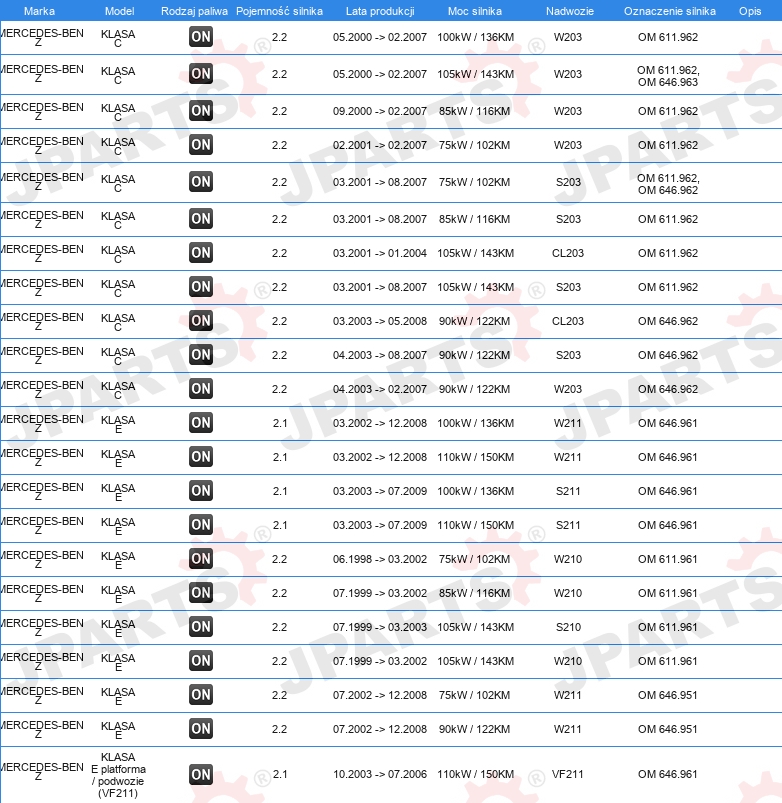Viewport: 782px width, 803px height.
Task: Select 'OM 646.962' in the CL203 row
Action: pos(668,321)
